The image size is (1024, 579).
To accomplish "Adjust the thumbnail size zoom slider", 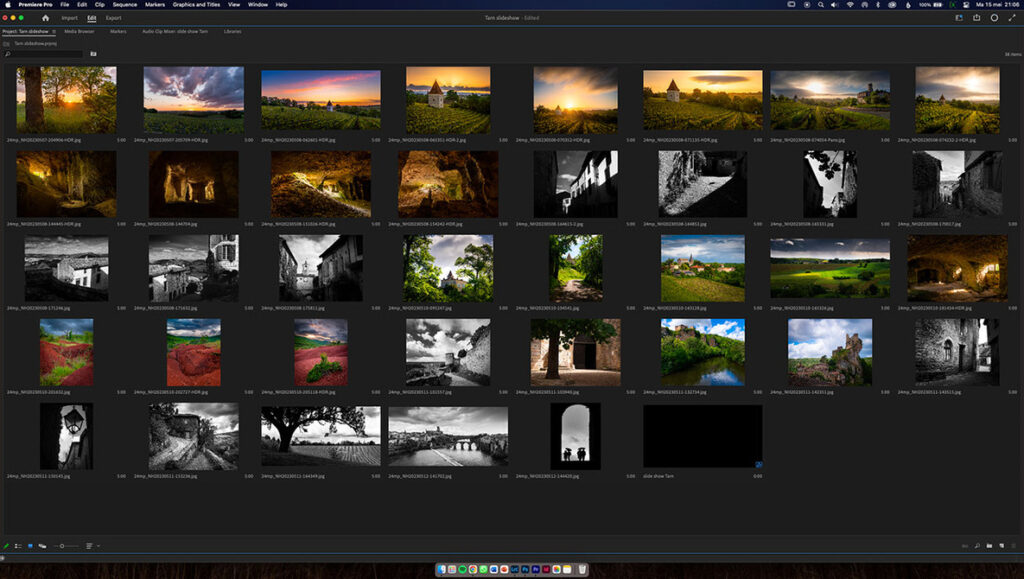I will [62, 545].
